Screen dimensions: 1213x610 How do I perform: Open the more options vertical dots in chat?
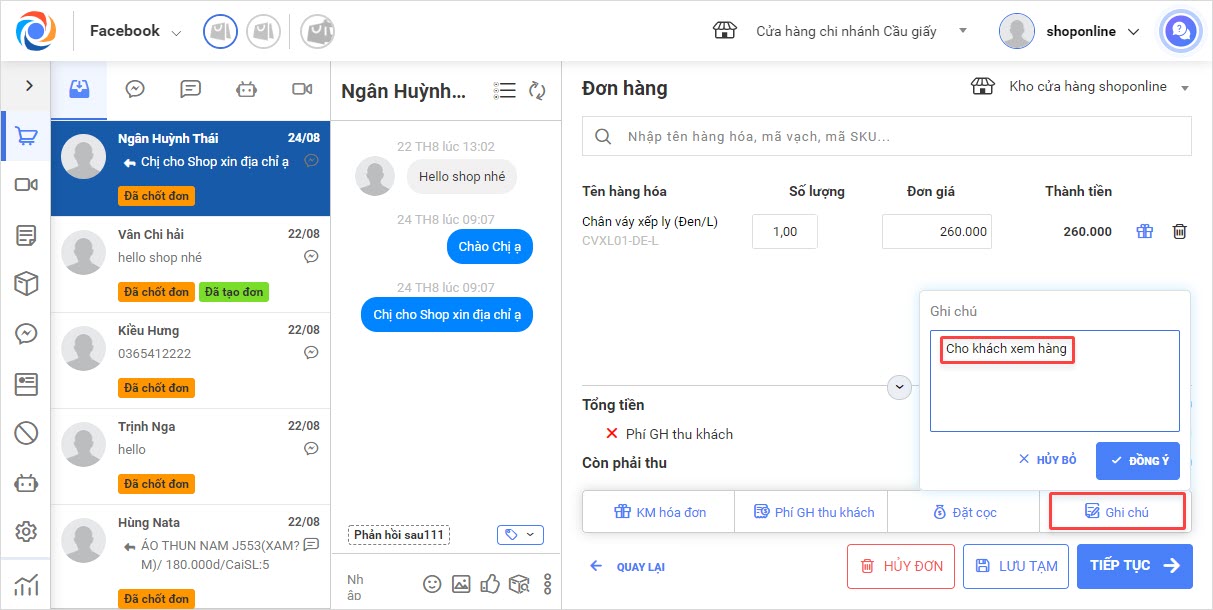[x=547, y=584]
